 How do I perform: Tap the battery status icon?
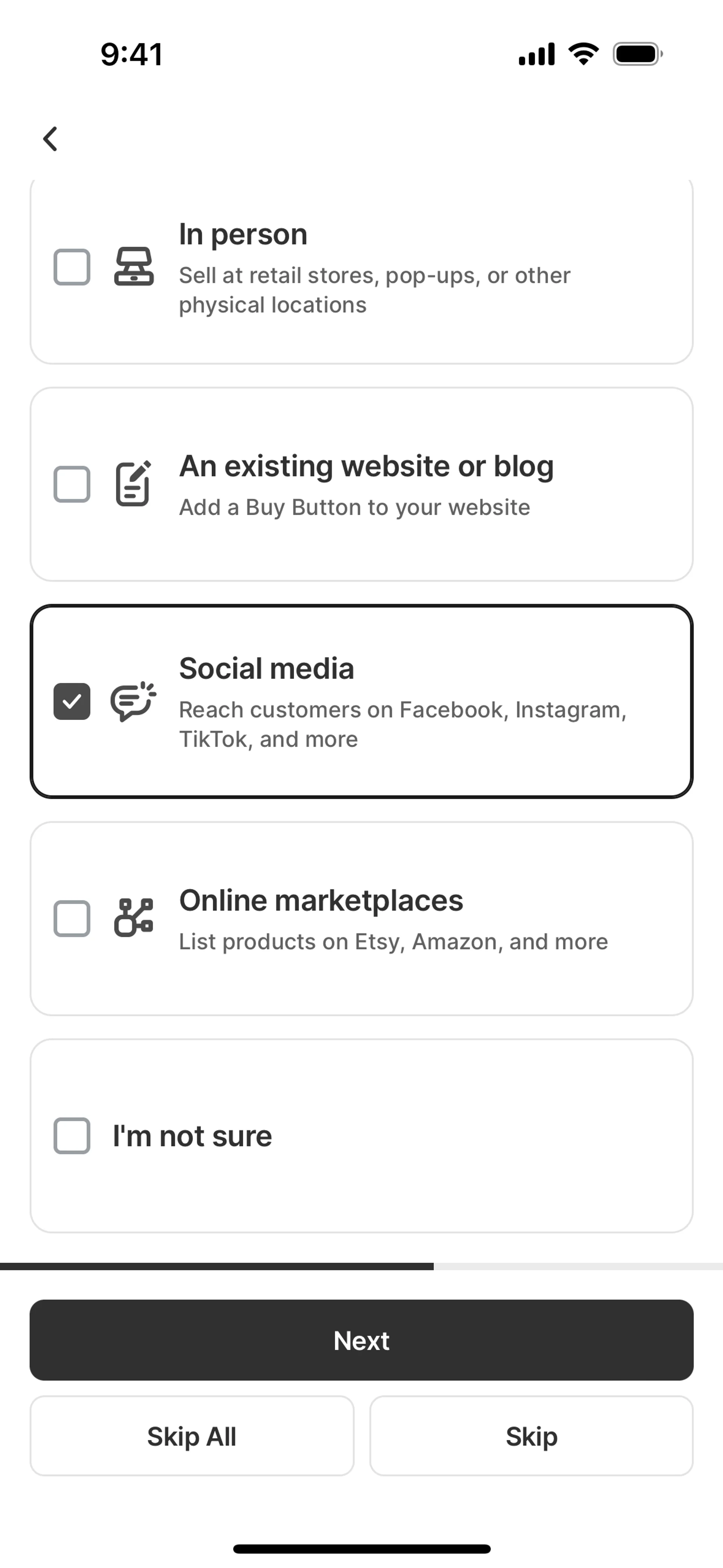coord(637,54)
